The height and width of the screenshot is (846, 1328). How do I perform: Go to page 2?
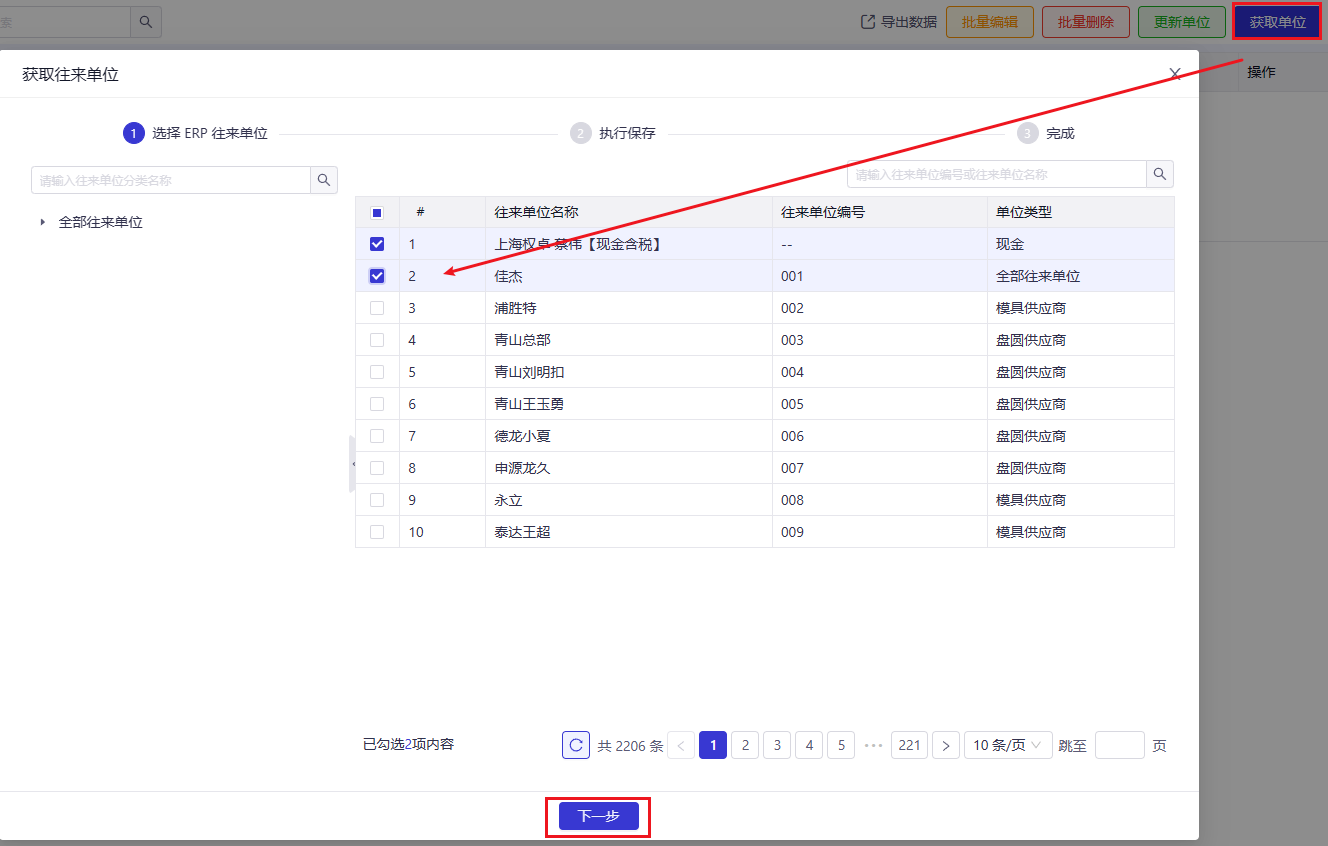[x=745, y=745]
